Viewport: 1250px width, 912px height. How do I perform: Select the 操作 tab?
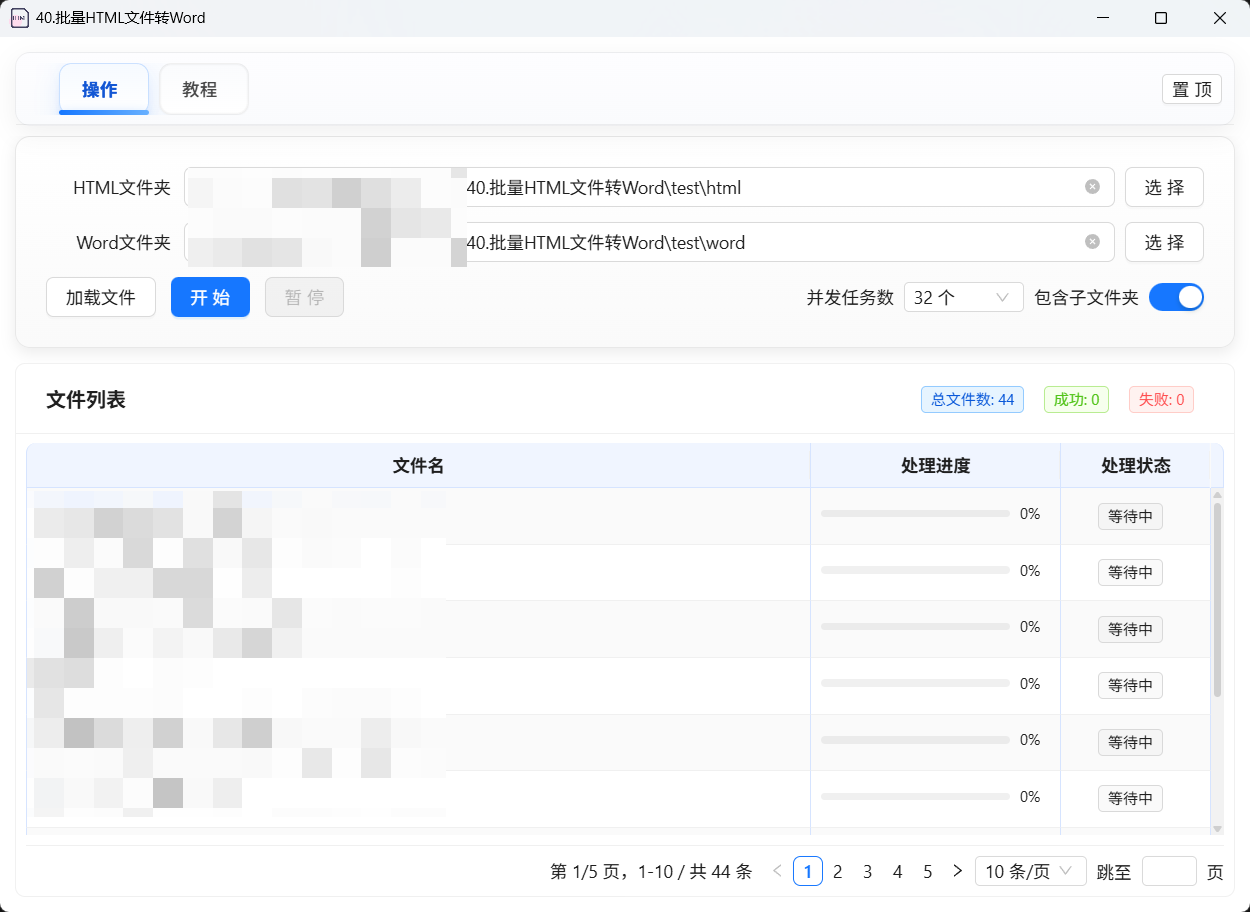(x=103, y=90)
